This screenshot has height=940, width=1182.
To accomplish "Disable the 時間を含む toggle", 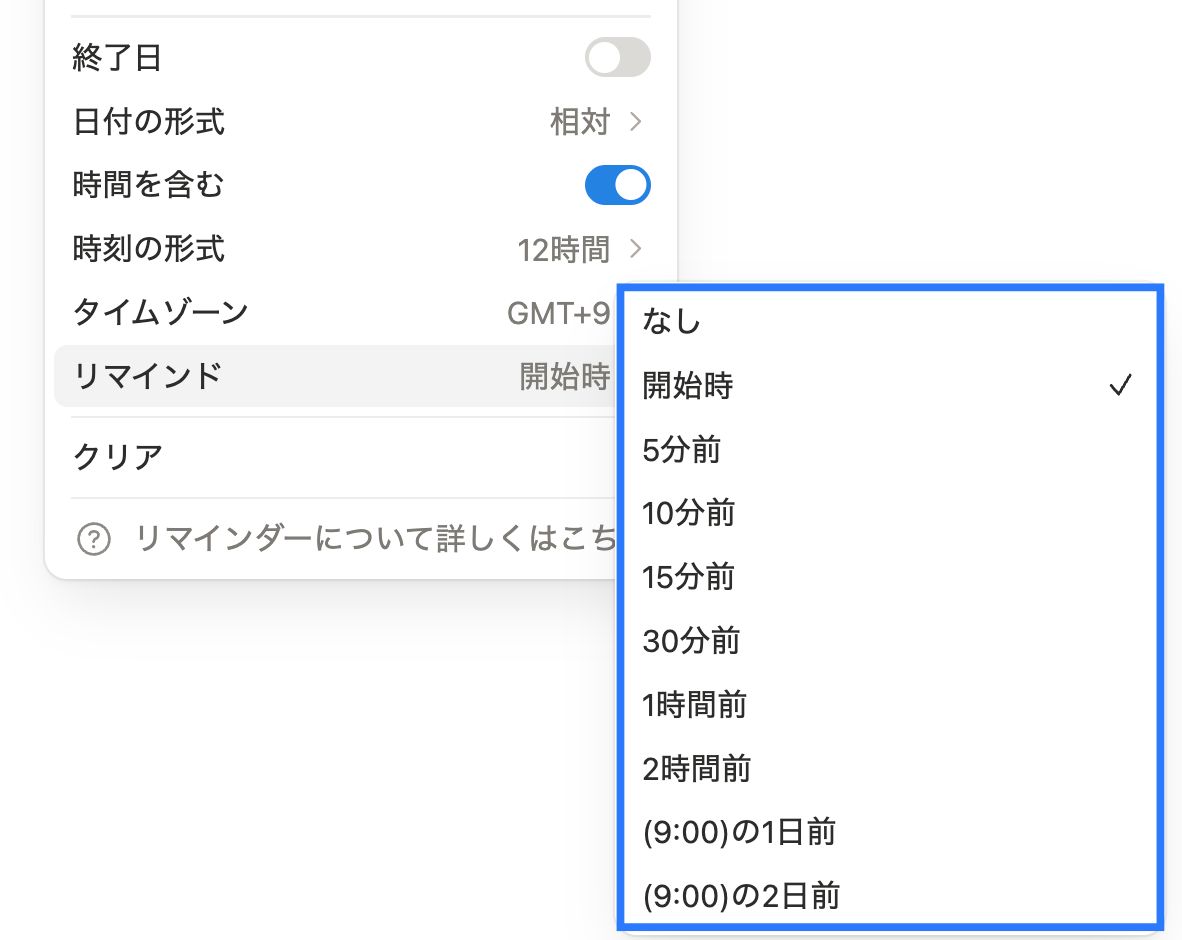I will click(x=617, y=185).
